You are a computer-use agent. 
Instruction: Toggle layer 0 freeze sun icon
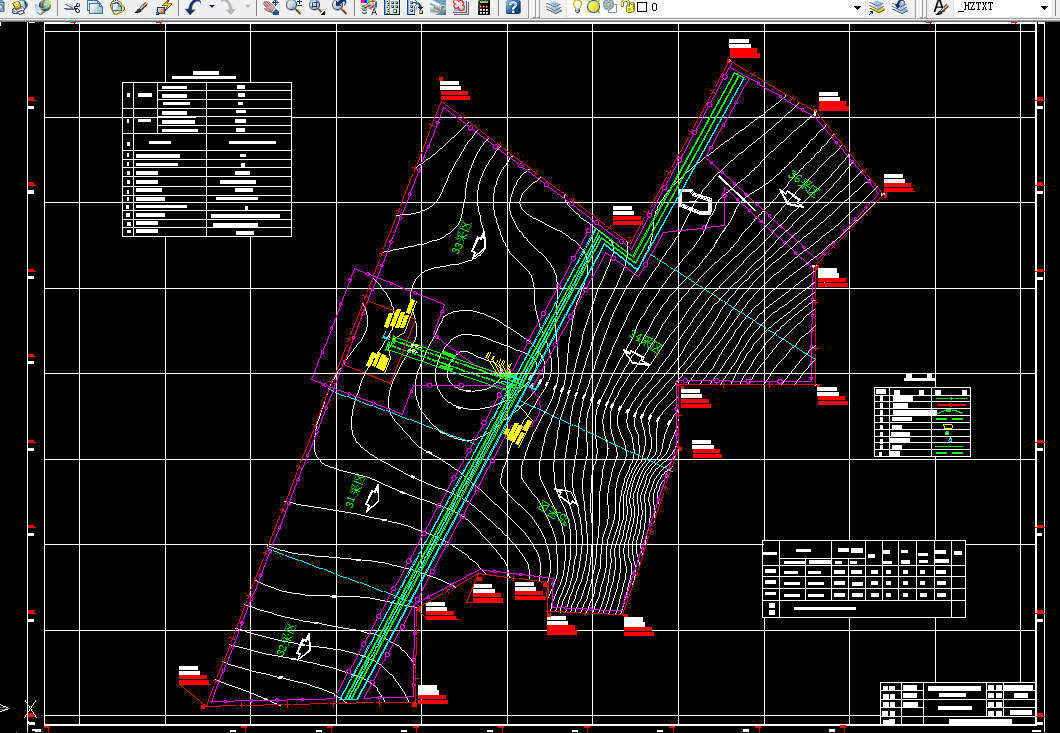coord(593,7)
